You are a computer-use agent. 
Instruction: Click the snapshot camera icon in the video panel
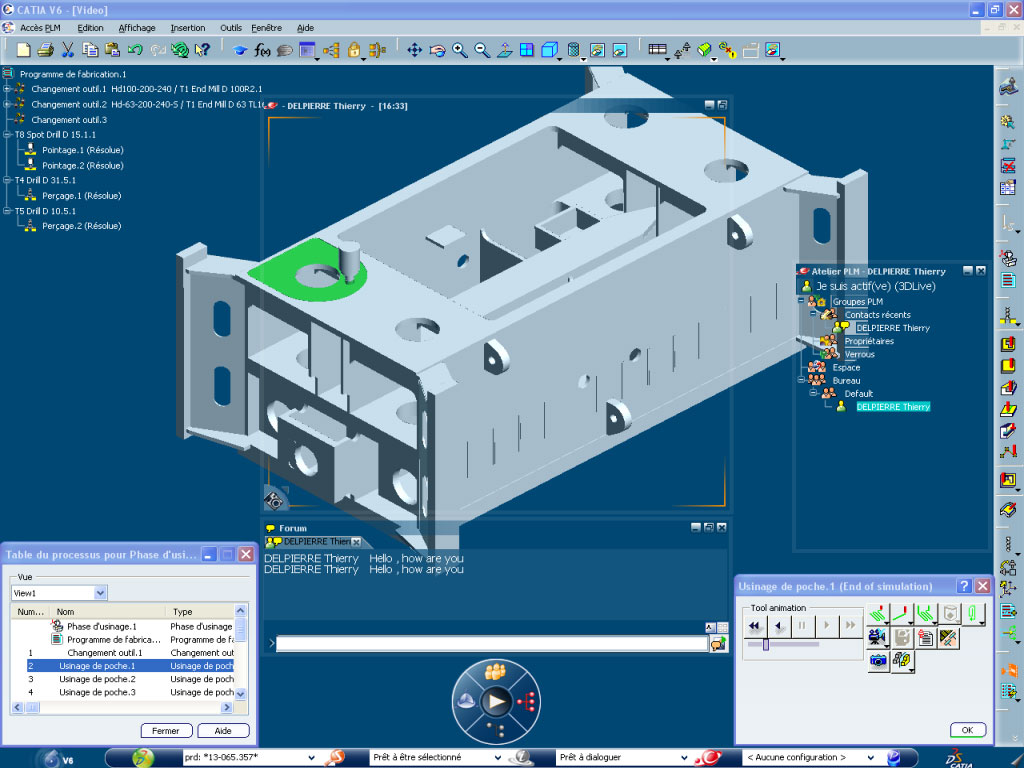pyautogui.click(x=274, y=501)
